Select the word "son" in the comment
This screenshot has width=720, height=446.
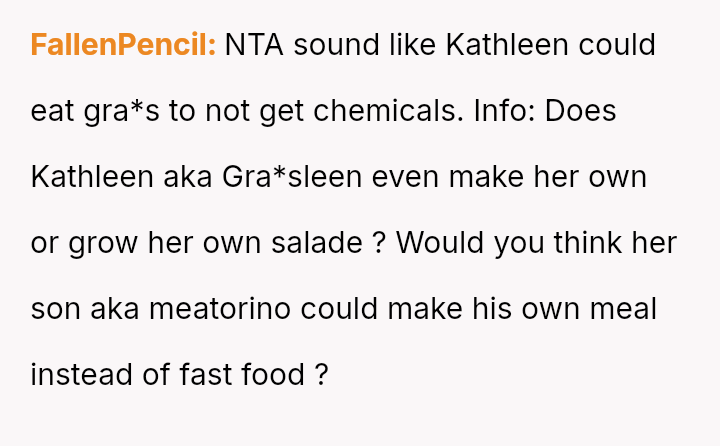(x=56, y=309)
